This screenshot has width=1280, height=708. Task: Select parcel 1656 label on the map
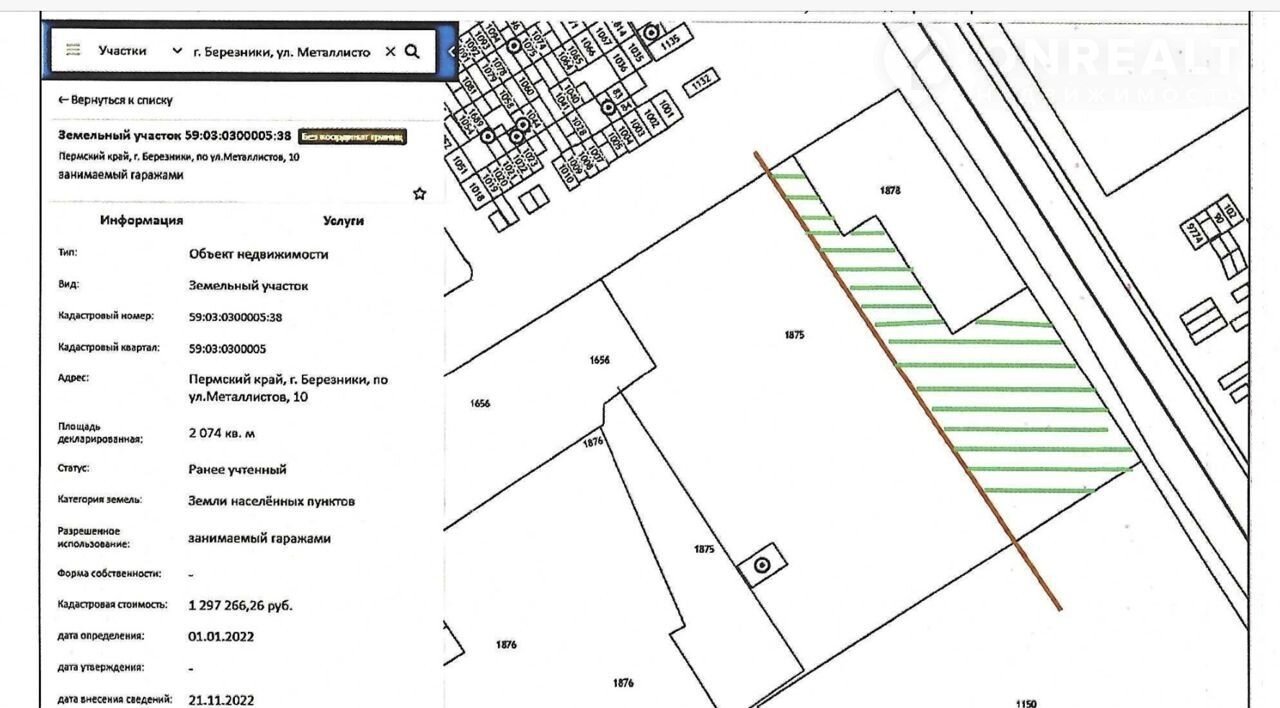point(599,359)
